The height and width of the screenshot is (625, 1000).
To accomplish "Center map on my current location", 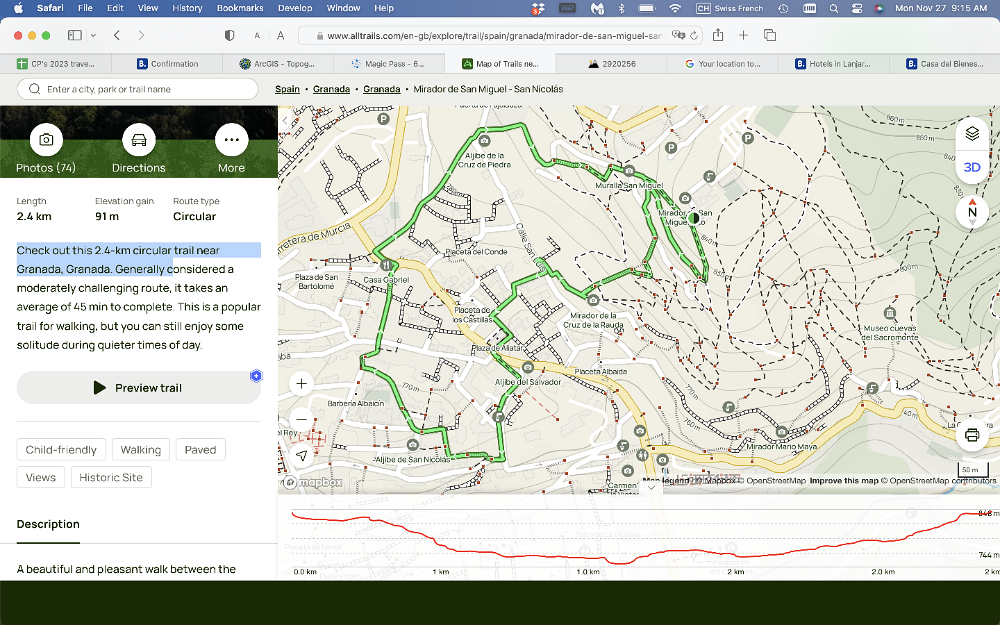I will pyautogui.click(x=302, y=456).
